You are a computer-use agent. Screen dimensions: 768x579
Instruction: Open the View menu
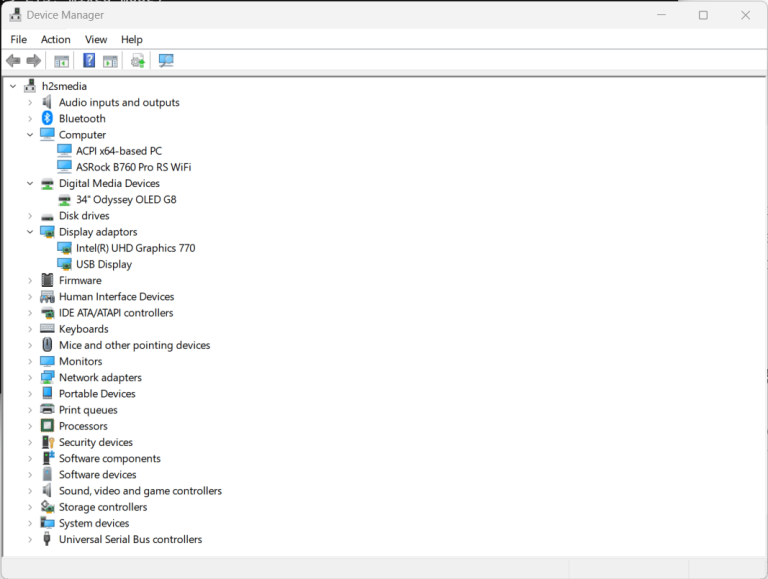[96, 39]
